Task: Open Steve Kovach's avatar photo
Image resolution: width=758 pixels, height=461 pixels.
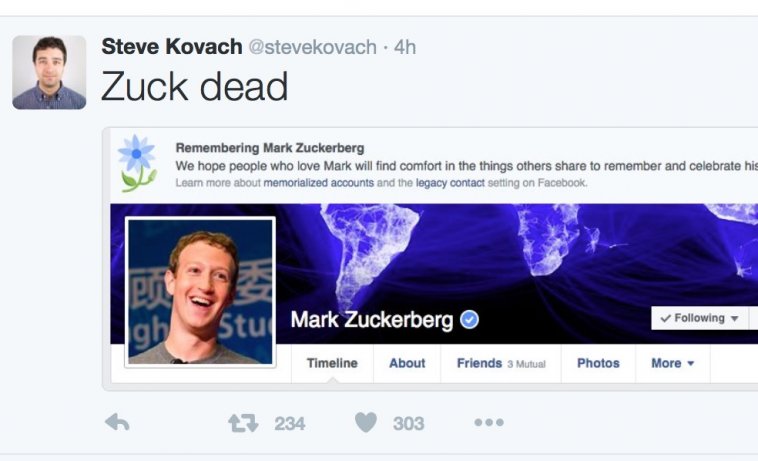Action: (x=49, y=73)
